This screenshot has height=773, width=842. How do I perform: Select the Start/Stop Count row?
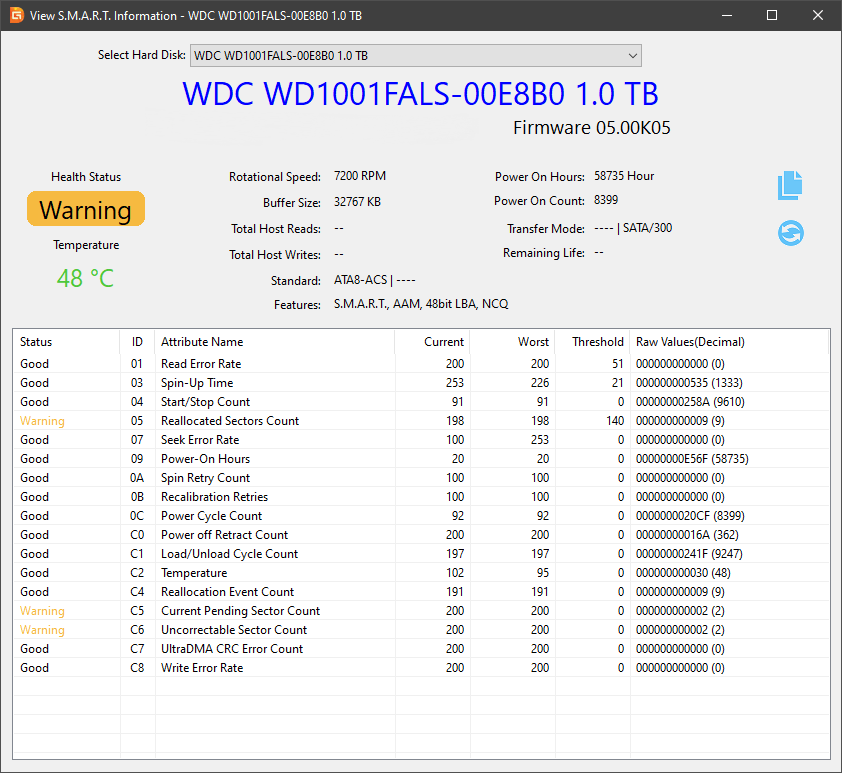pyautogui.click(x=421, y=402)
